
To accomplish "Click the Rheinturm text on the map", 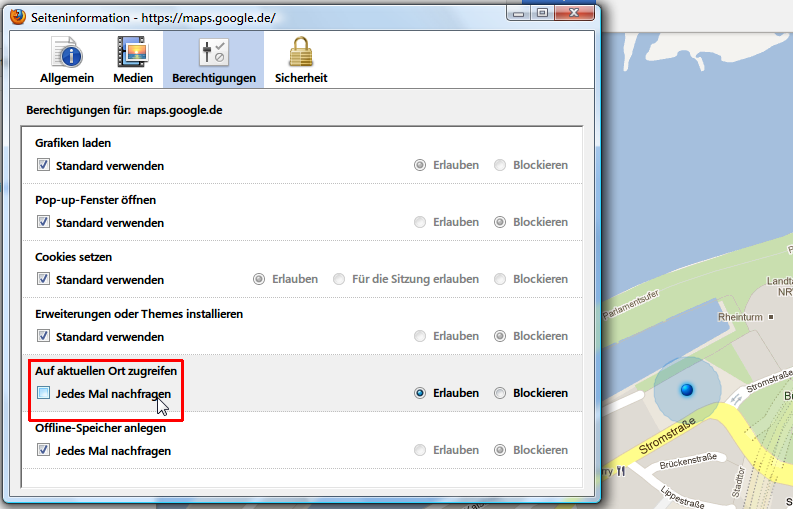I will (740, 317).
